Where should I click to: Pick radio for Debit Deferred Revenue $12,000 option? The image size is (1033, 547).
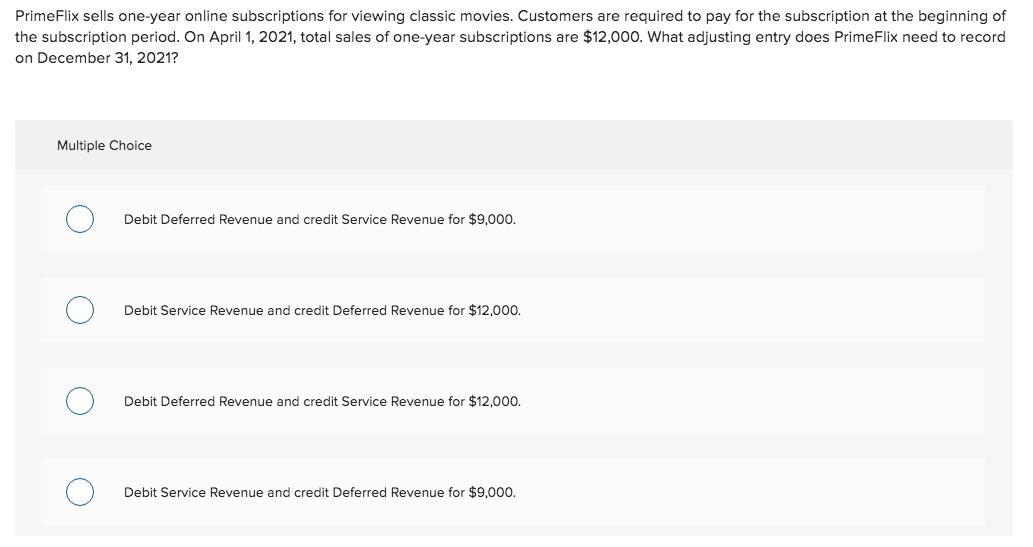pyautogui.click(x=80, y=401)
